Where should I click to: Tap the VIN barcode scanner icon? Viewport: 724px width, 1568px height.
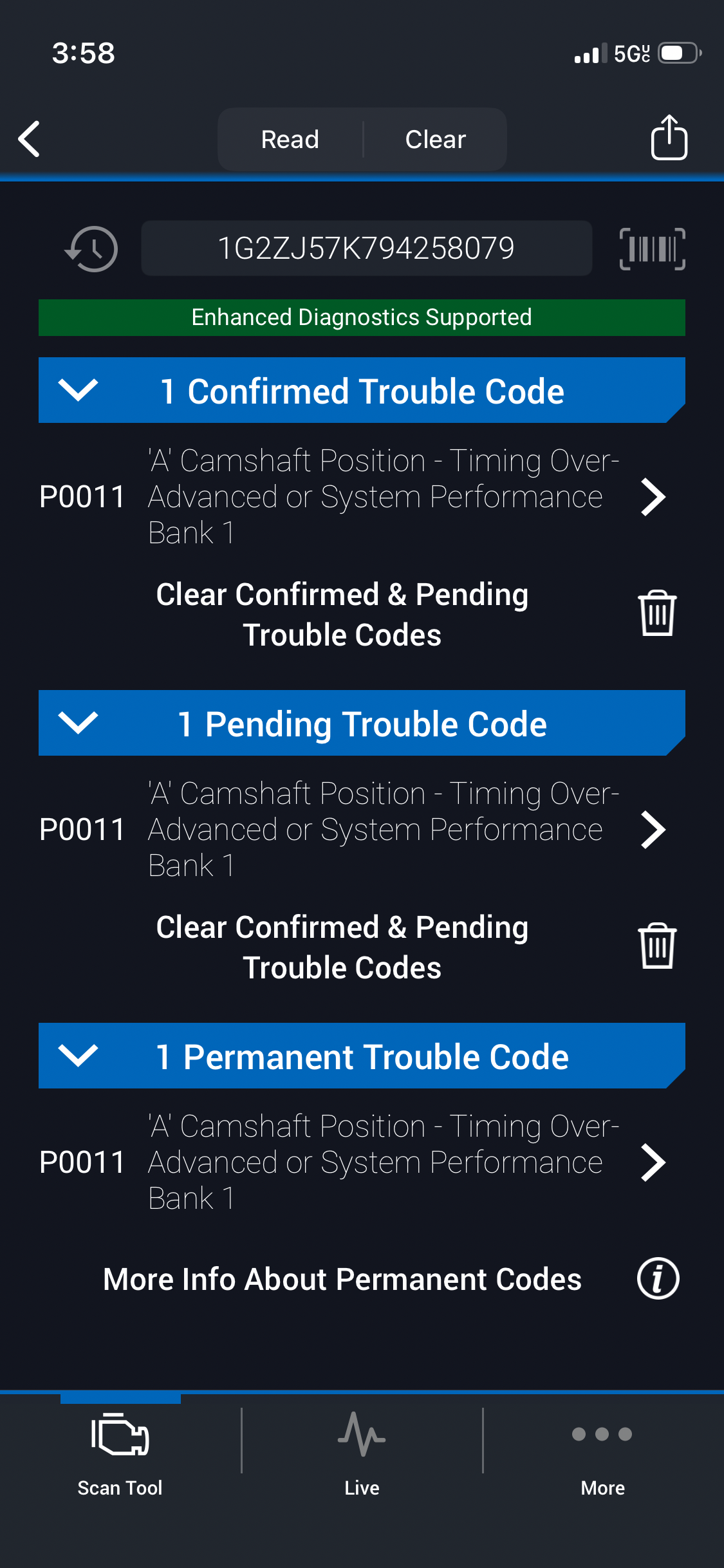[x=652, y=249]
